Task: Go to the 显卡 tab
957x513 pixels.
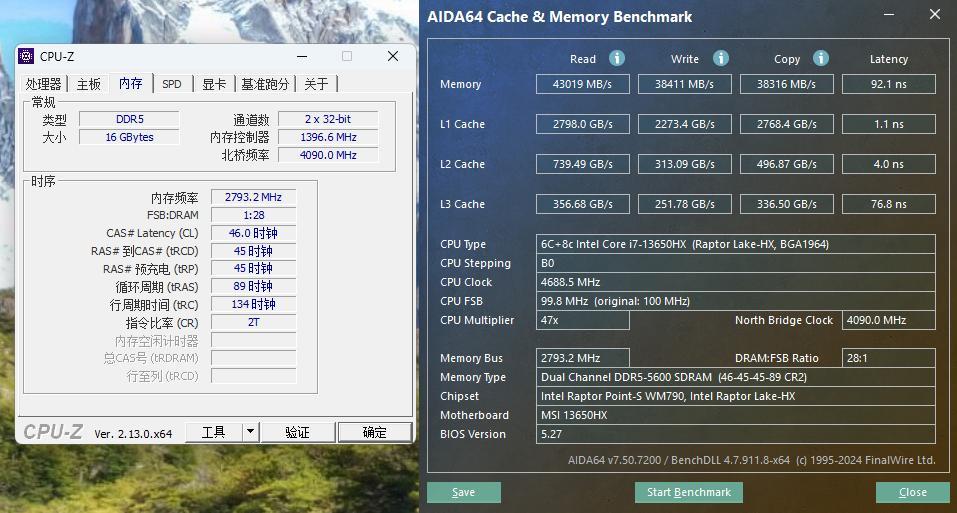Action: [214, 84]
